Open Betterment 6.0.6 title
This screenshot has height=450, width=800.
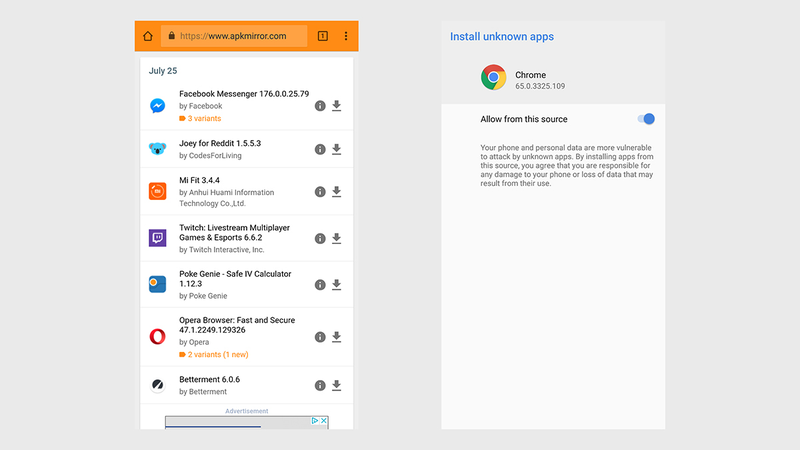(x=210, y=380)
